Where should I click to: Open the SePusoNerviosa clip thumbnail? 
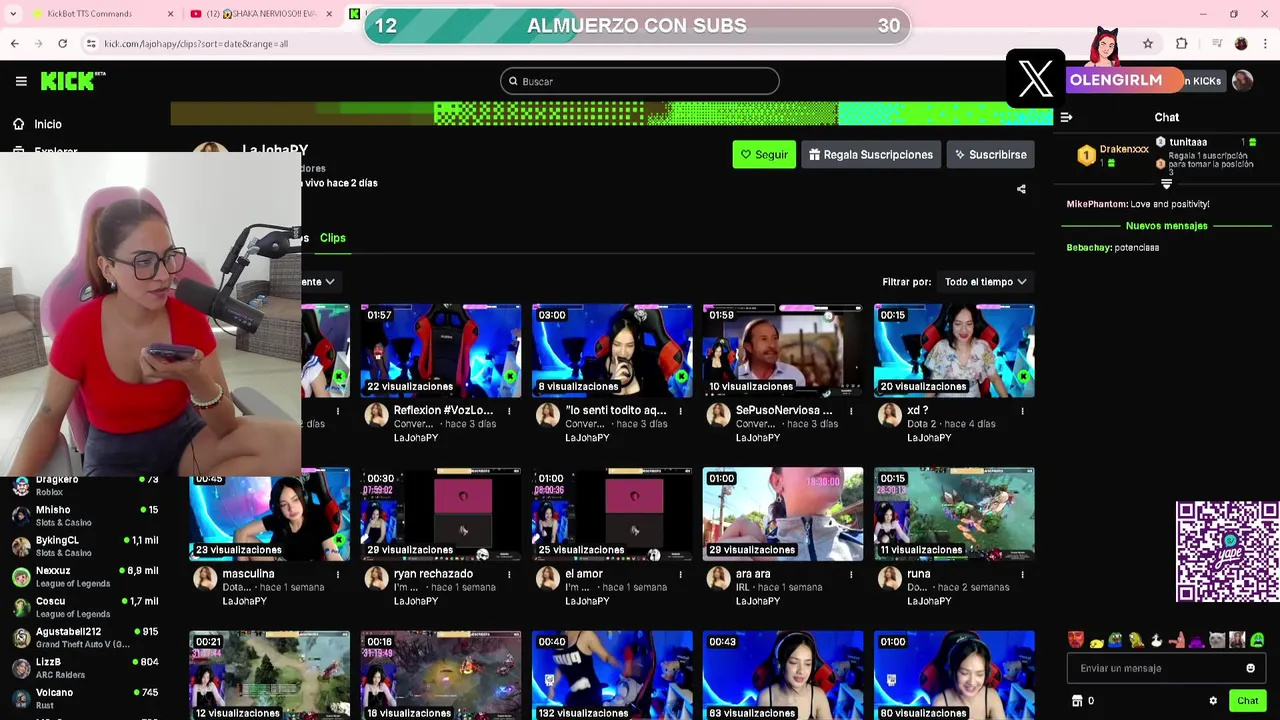[x=783, y=350]
